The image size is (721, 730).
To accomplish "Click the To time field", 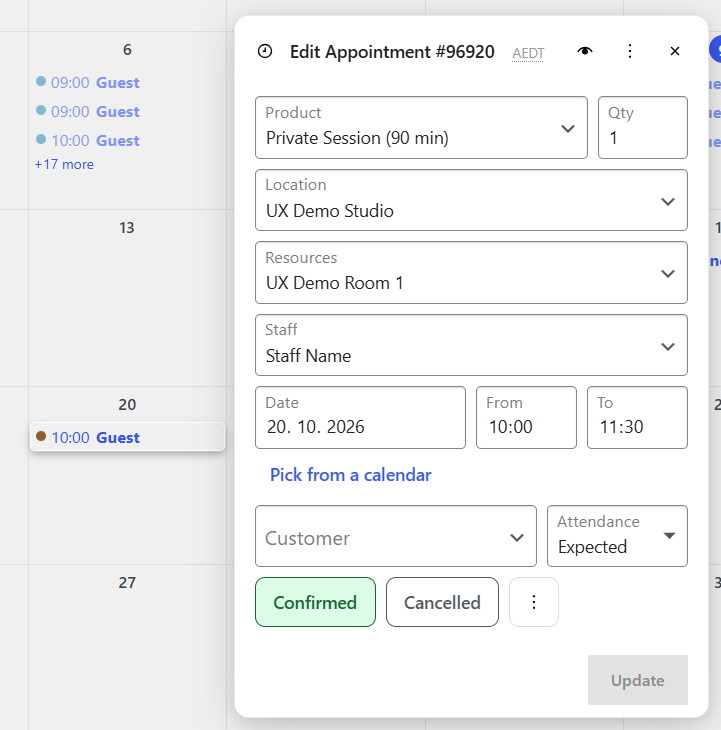I will (x=637, y=418).
